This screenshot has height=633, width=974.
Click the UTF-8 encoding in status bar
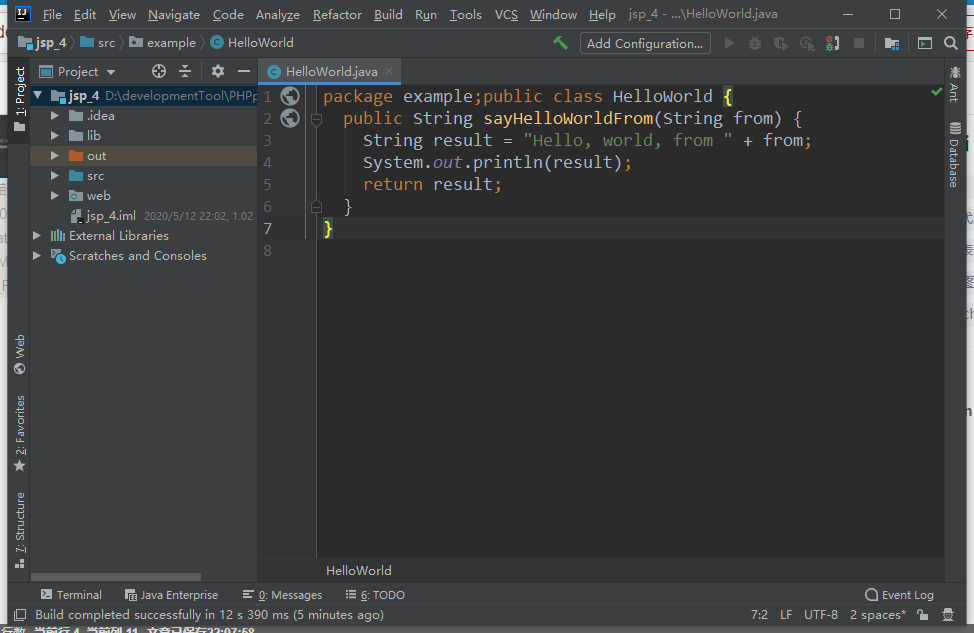[821, 614]
